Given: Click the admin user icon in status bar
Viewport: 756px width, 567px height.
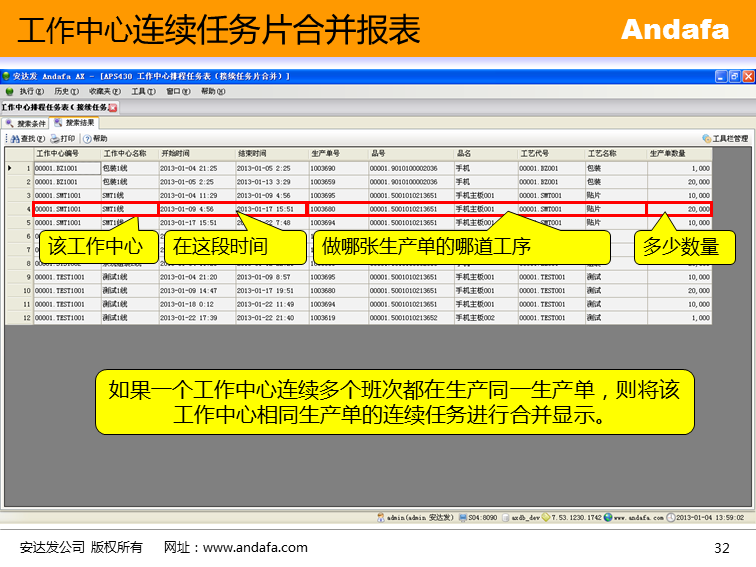Looking at the screenshot, I should (381, 518).
